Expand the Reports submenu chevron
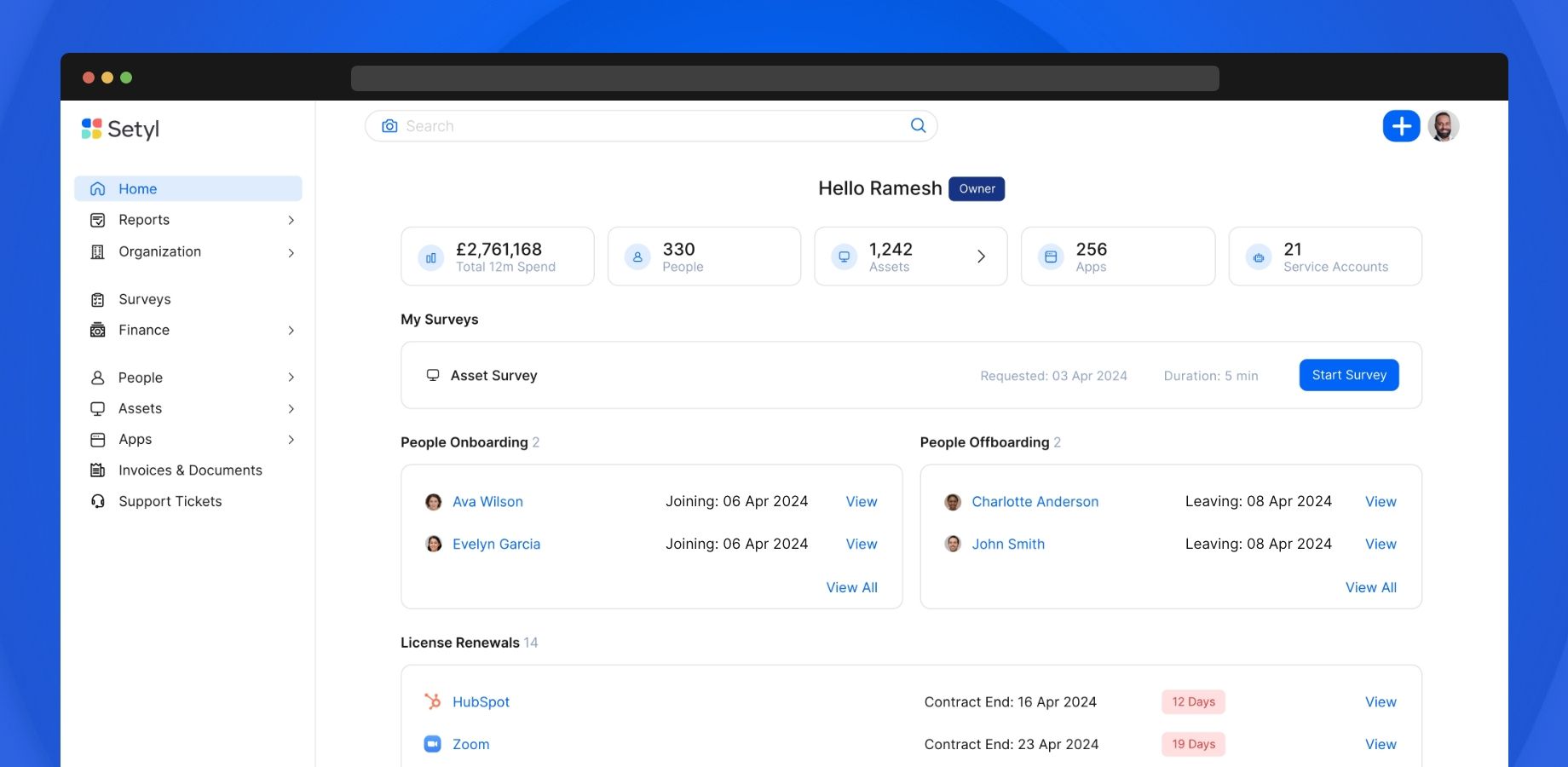 pos(291,220)
